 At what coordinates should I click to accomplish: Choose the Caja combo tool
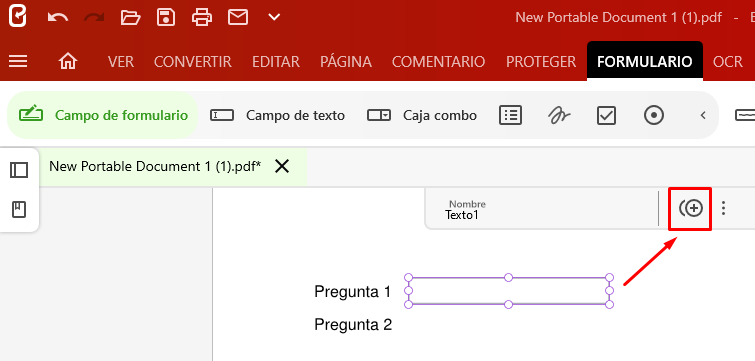tap(422, 116)
